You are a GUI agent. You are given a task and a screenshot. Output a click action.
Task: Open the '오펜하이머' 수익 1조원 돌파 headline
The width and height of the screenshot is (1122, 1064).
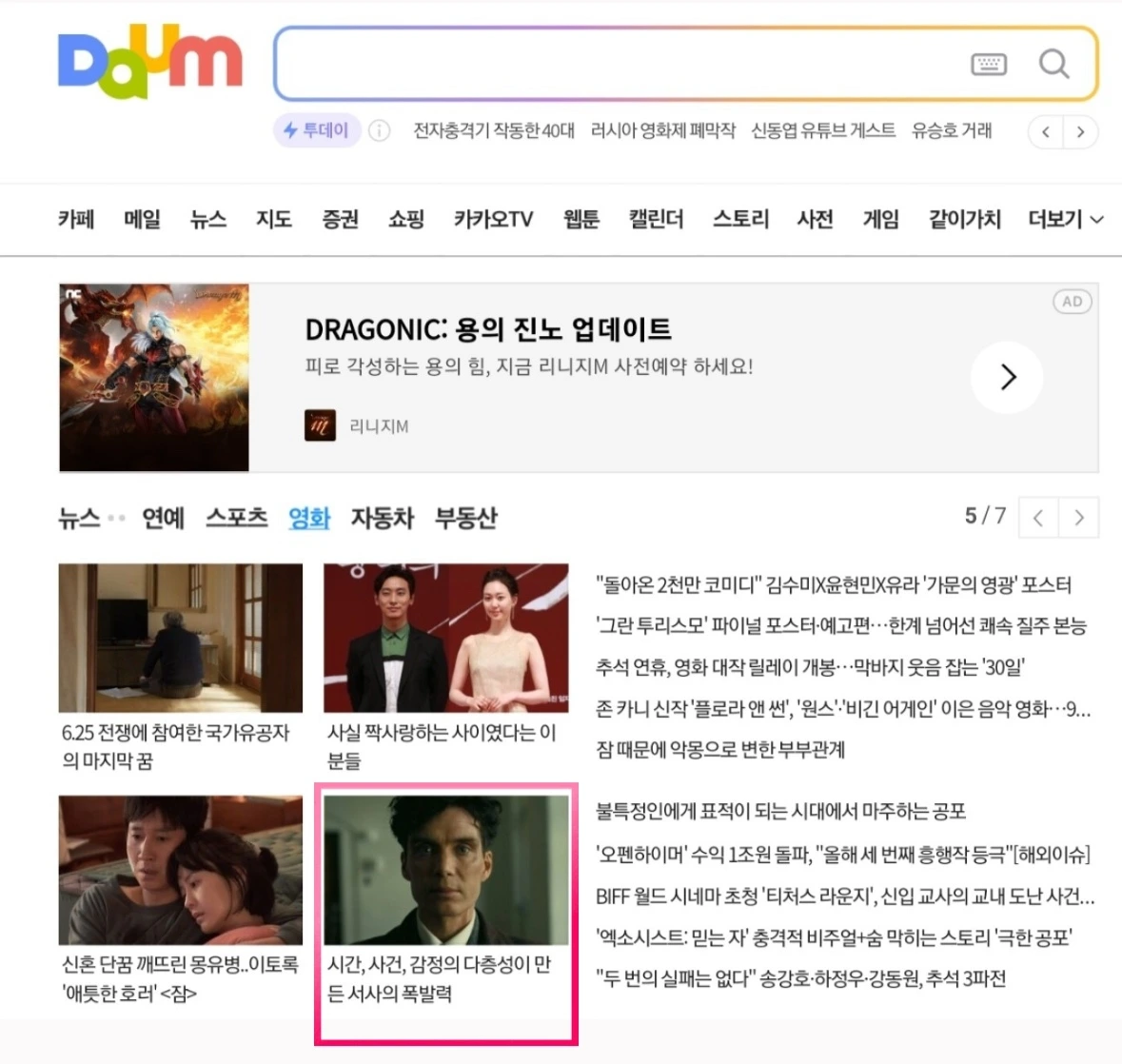[843, 855]
